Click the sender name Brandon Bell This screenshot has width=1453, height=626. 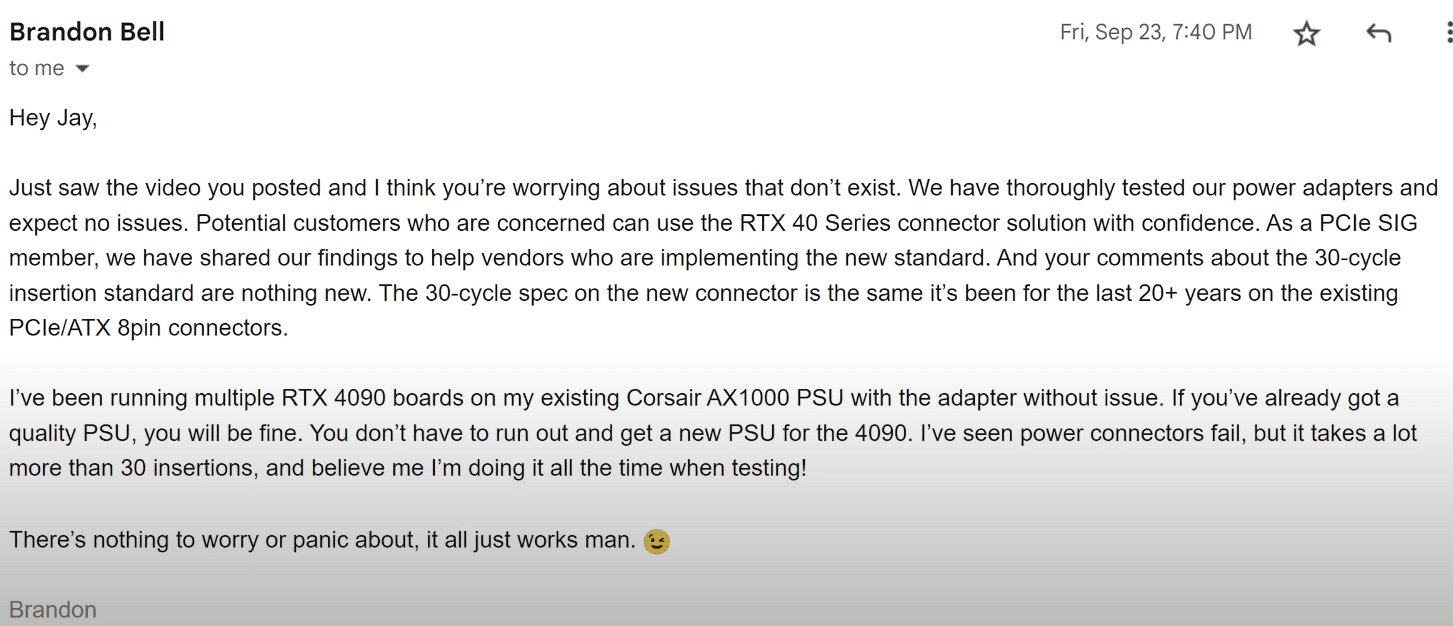pos(87,32)
